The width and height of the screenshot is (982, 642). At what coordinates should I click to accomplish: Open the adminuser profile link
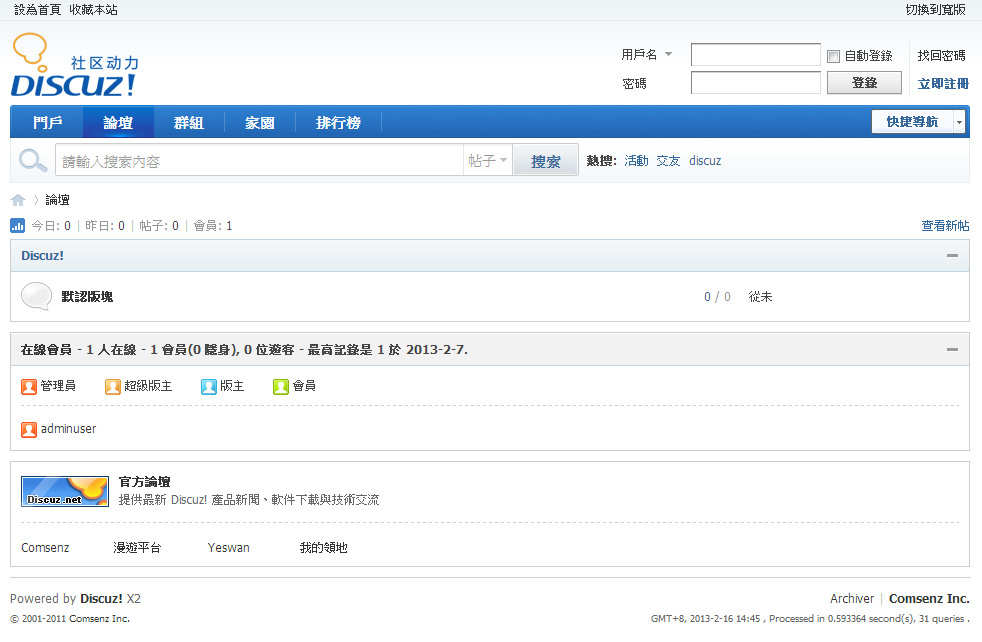point(68,429)
